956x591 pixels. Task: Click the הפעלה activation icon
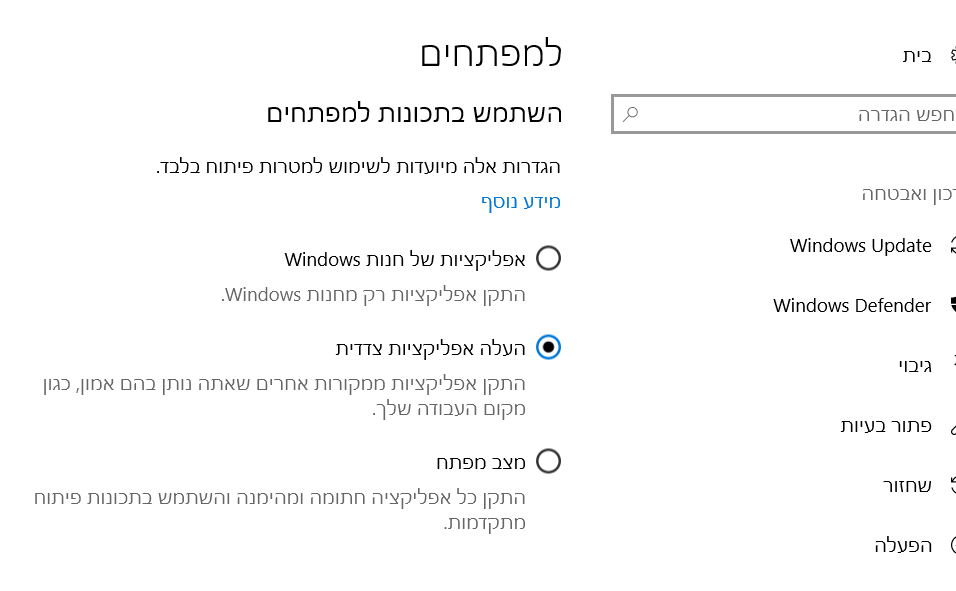(952, 545)
